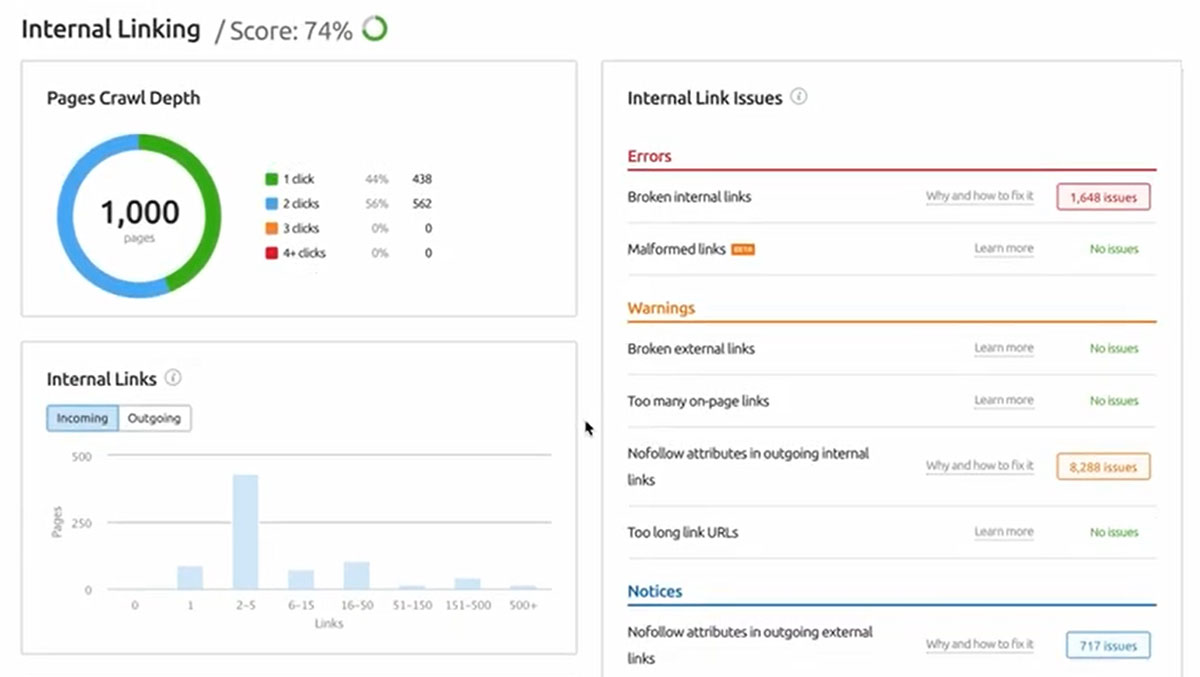Click the Internal Link Issues info icon
The height and width of the screenshot is (677, 1200).
(799, 97)
